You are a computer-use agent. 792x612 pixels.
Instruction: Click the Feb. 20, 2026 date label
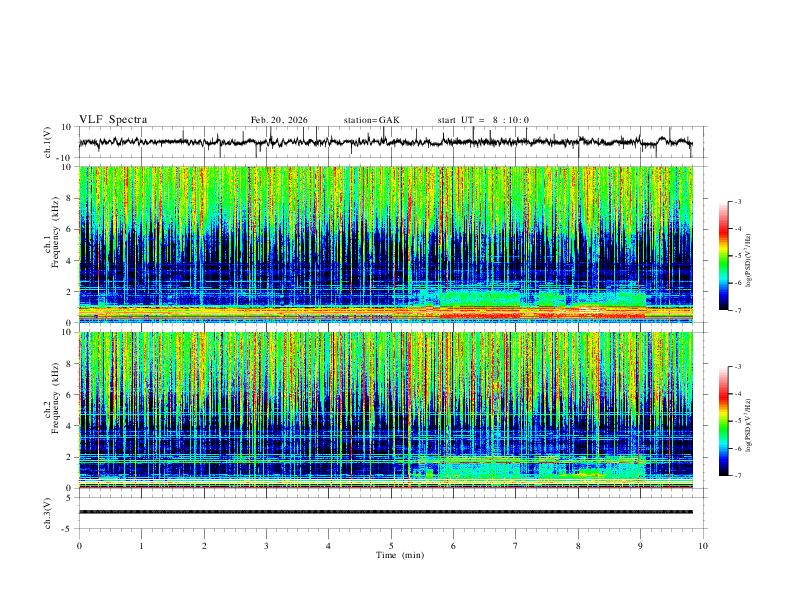click(x=279, y=120)
